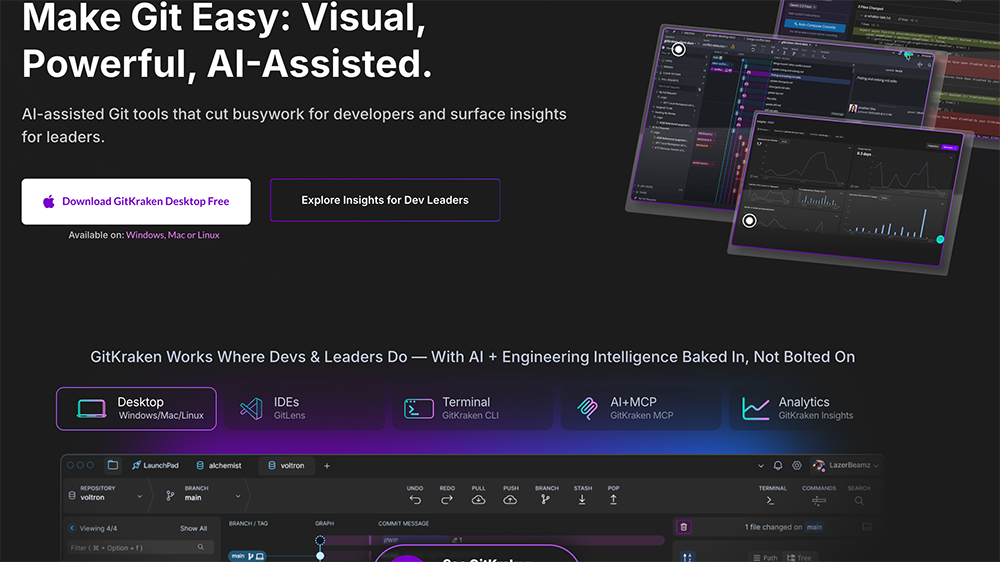Click the back chevron beside Viewing 4/4

[72, 528]
